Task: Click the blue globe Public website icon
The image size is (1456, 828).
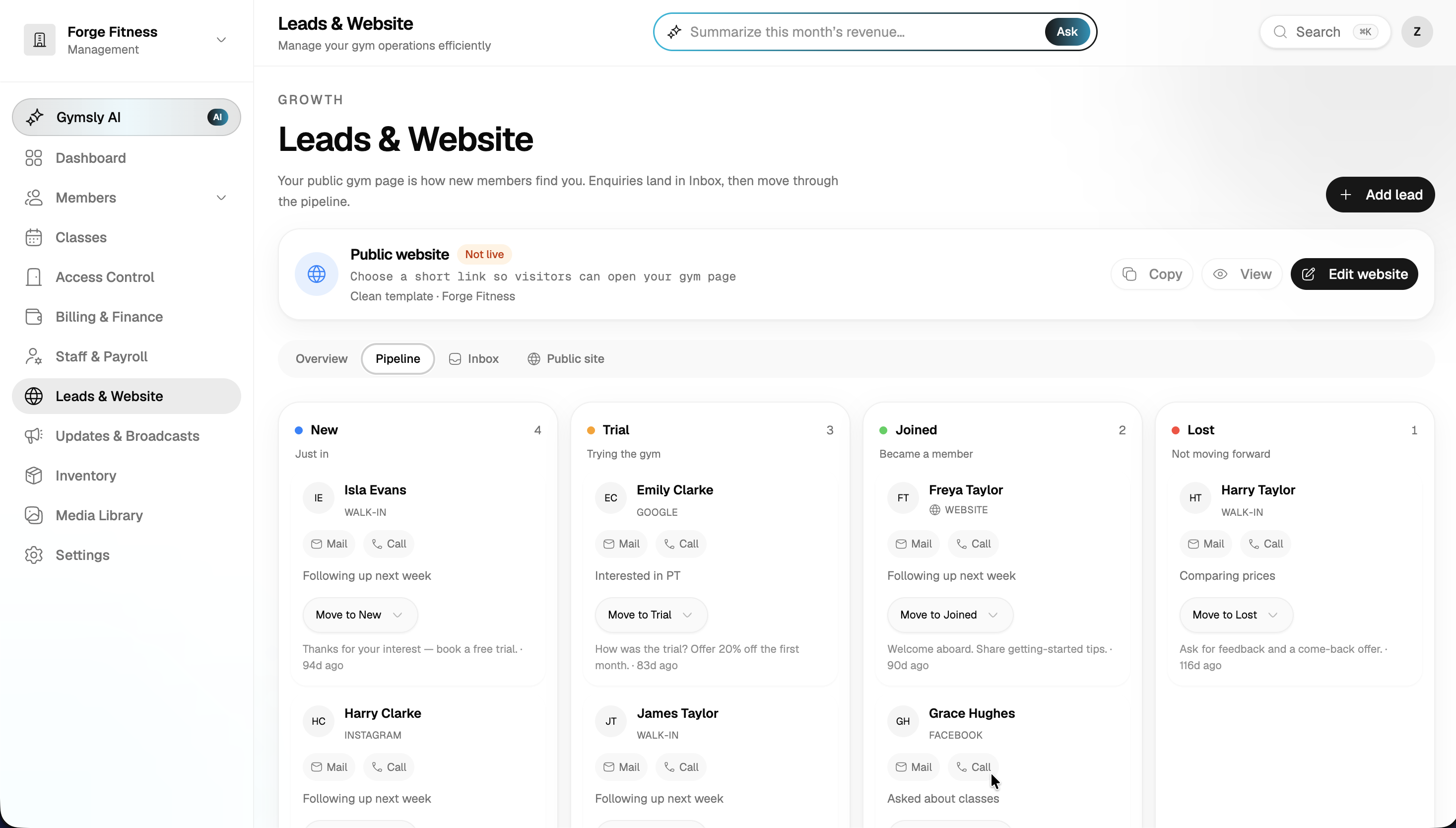Action: click(317, 274)
